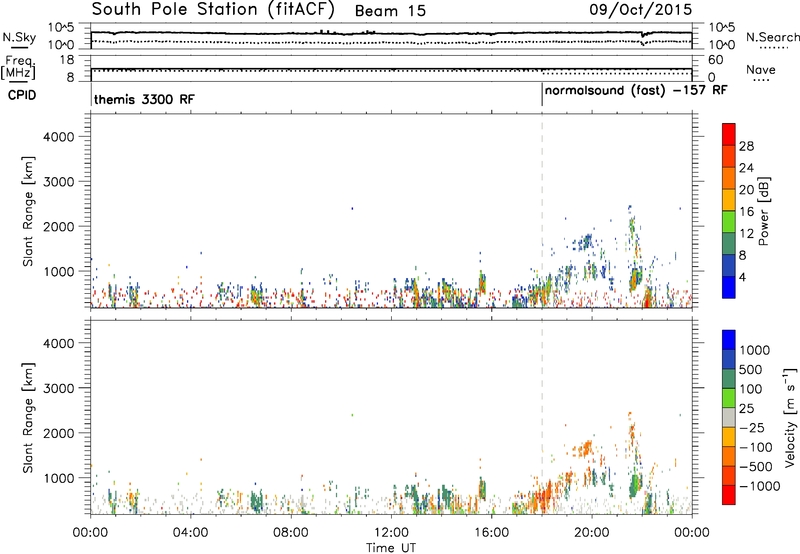Click the 'N.Sky' legend label

pyautogui.click(x=19, y=37)
